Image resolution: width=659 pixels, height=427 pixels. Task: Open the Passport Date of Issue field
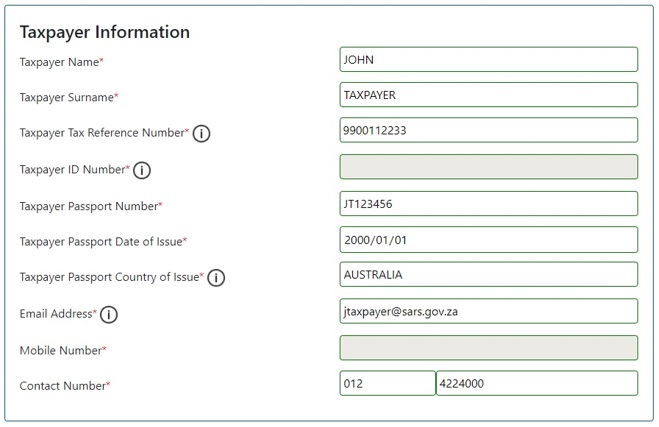[x=488, y=240]
